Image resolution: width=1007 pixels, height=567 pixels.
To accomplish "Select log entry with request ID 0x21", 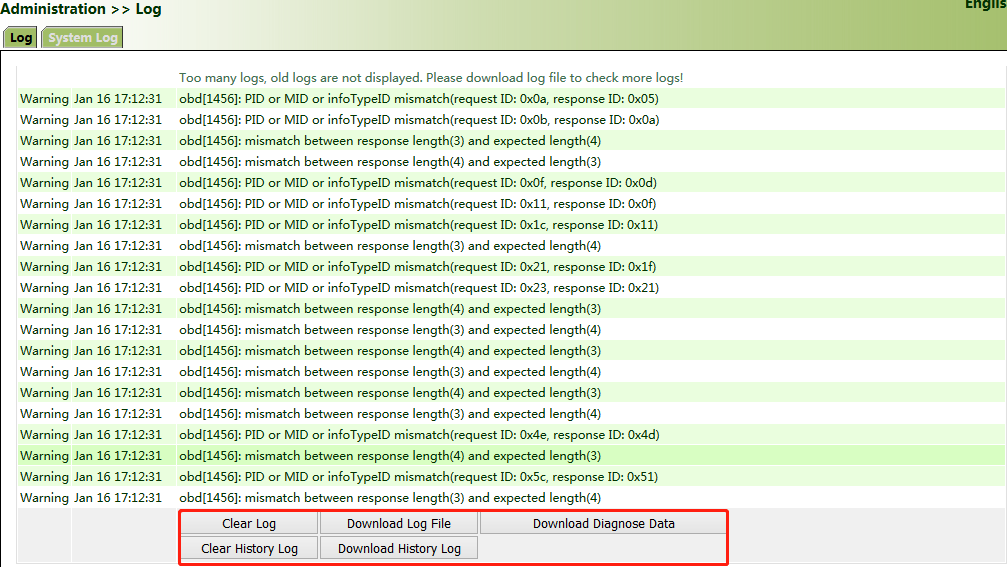I will coord(511,266).
